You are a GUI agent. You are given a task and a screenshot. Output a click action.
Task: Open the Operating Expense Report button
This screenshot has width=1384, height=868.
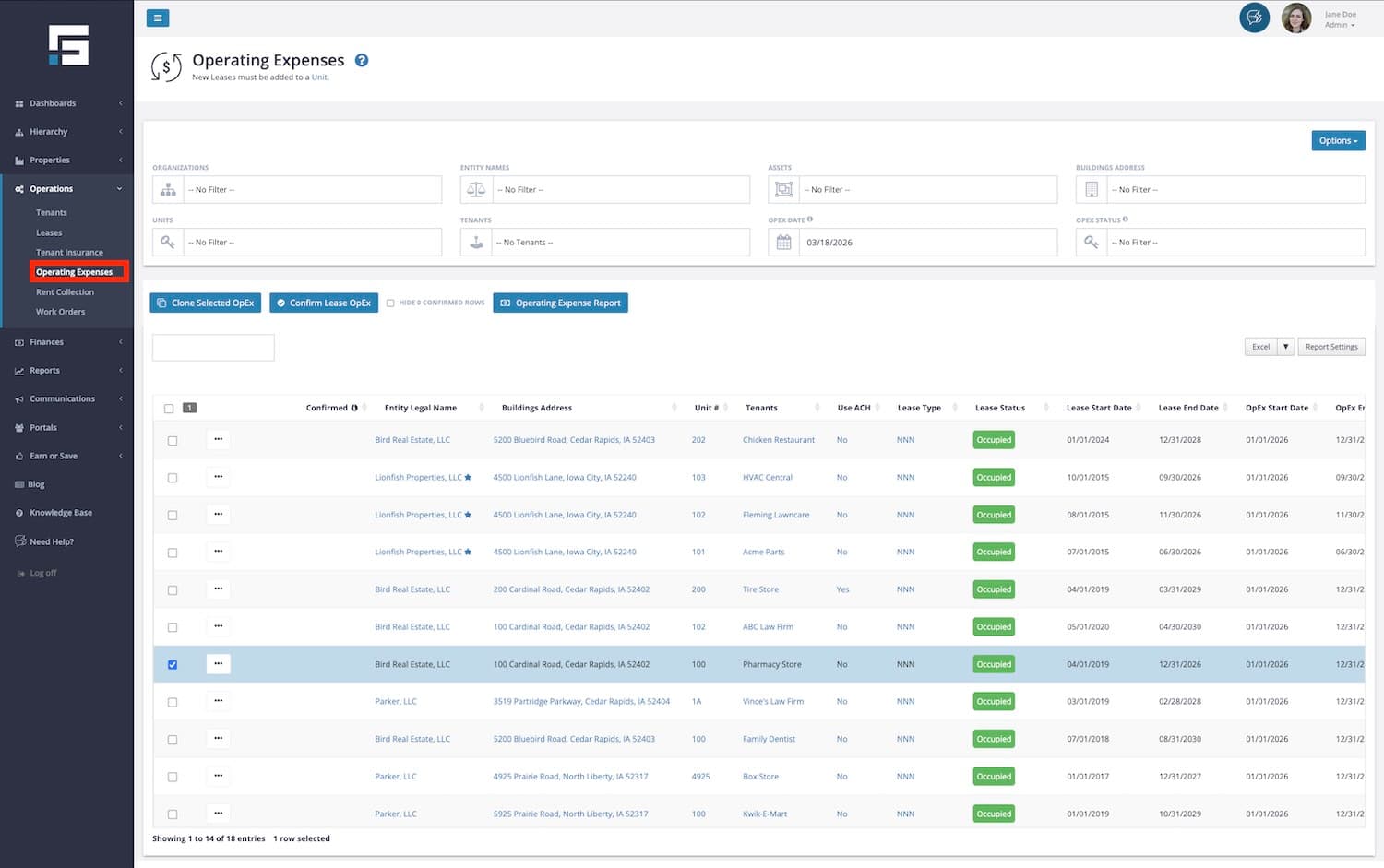560,303
